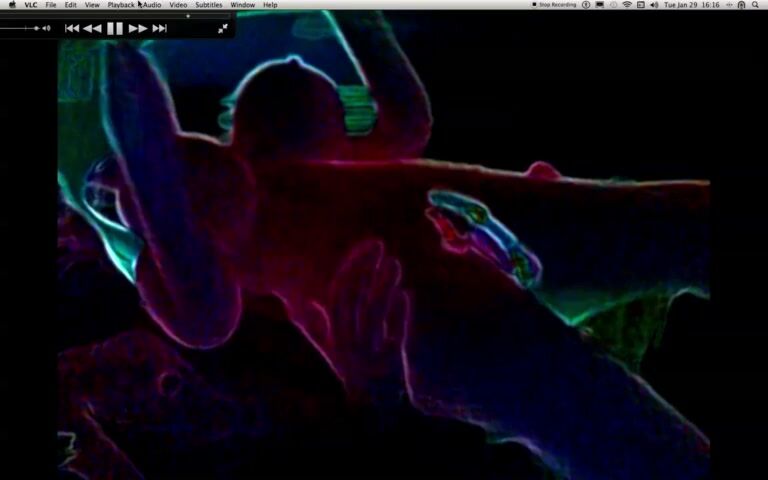
Task: Fast forward the video playback
Action: pos(138,28)
